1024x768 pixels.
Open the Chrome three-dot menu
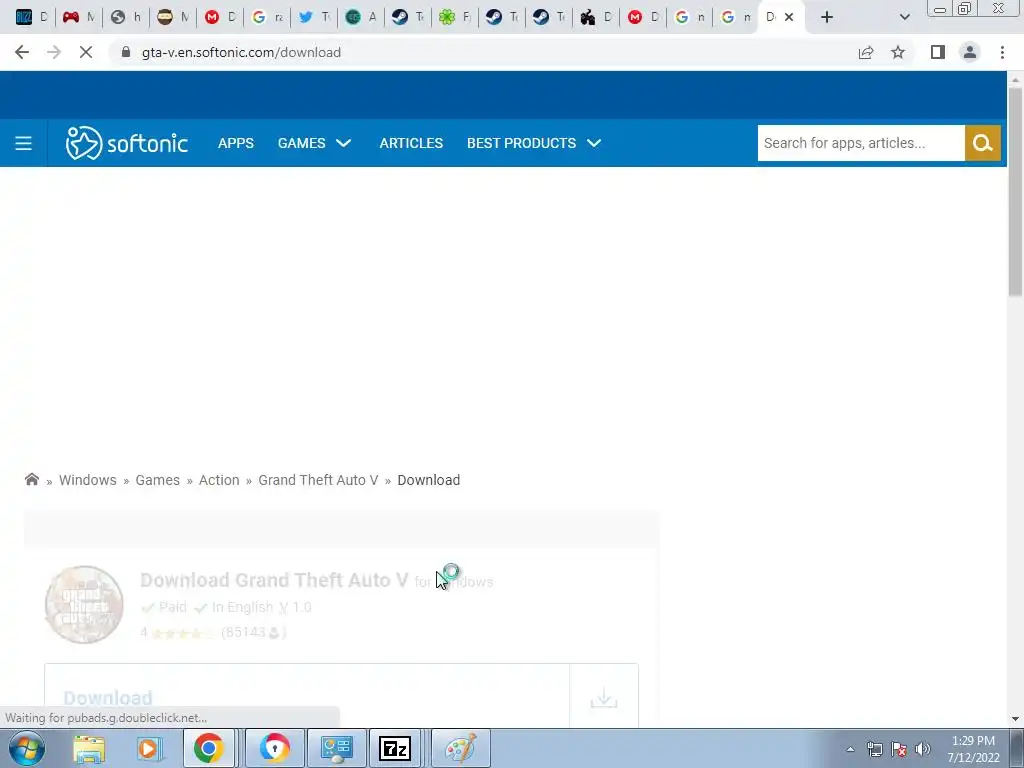(1002, 52)
